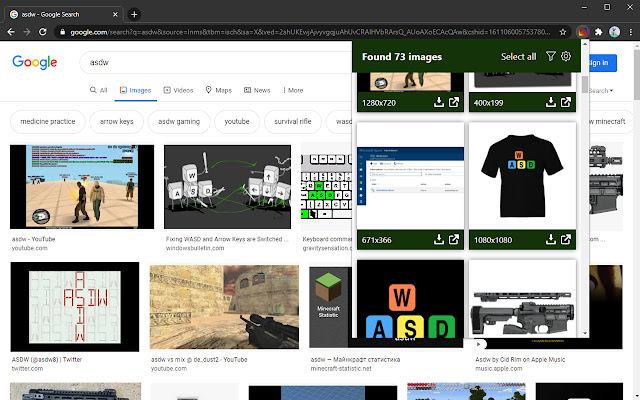Viewport: 640px width, 400px height.
Task: Click the address bar URL
Action: point(309,32)
